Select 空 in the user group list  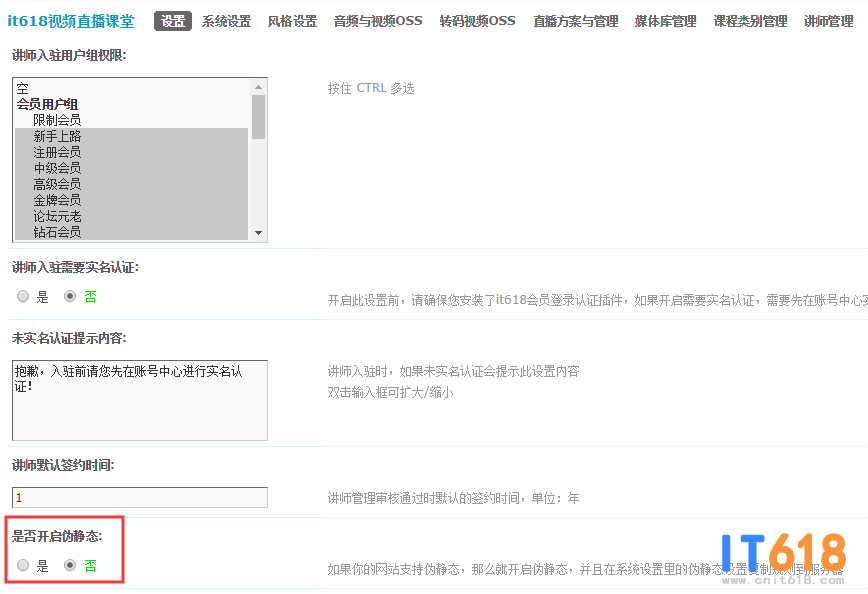coord(131,88)
